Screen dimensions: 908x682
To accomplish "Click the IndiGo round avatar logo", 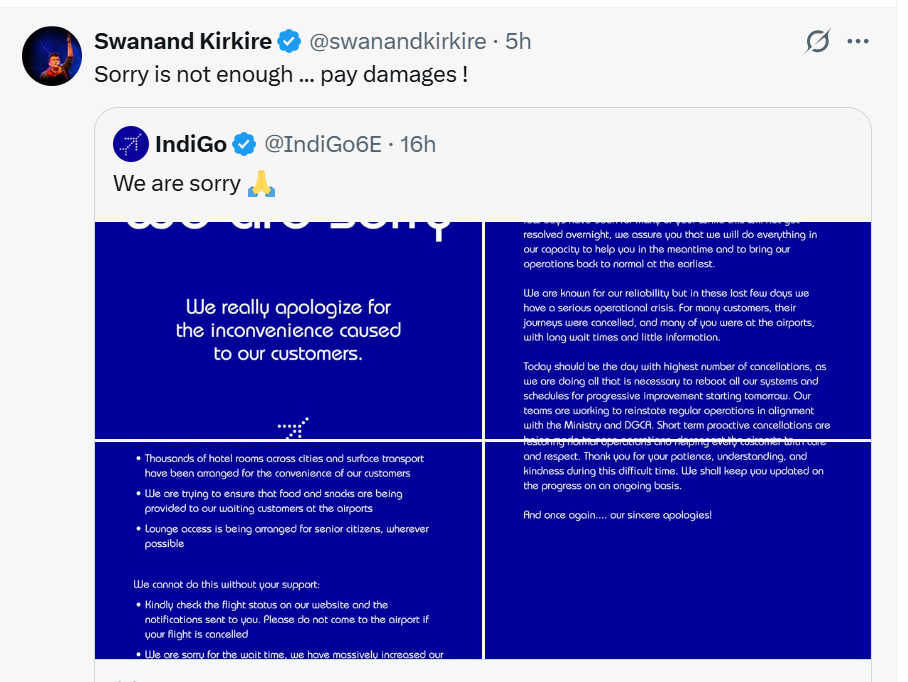I will coord(131,144).
